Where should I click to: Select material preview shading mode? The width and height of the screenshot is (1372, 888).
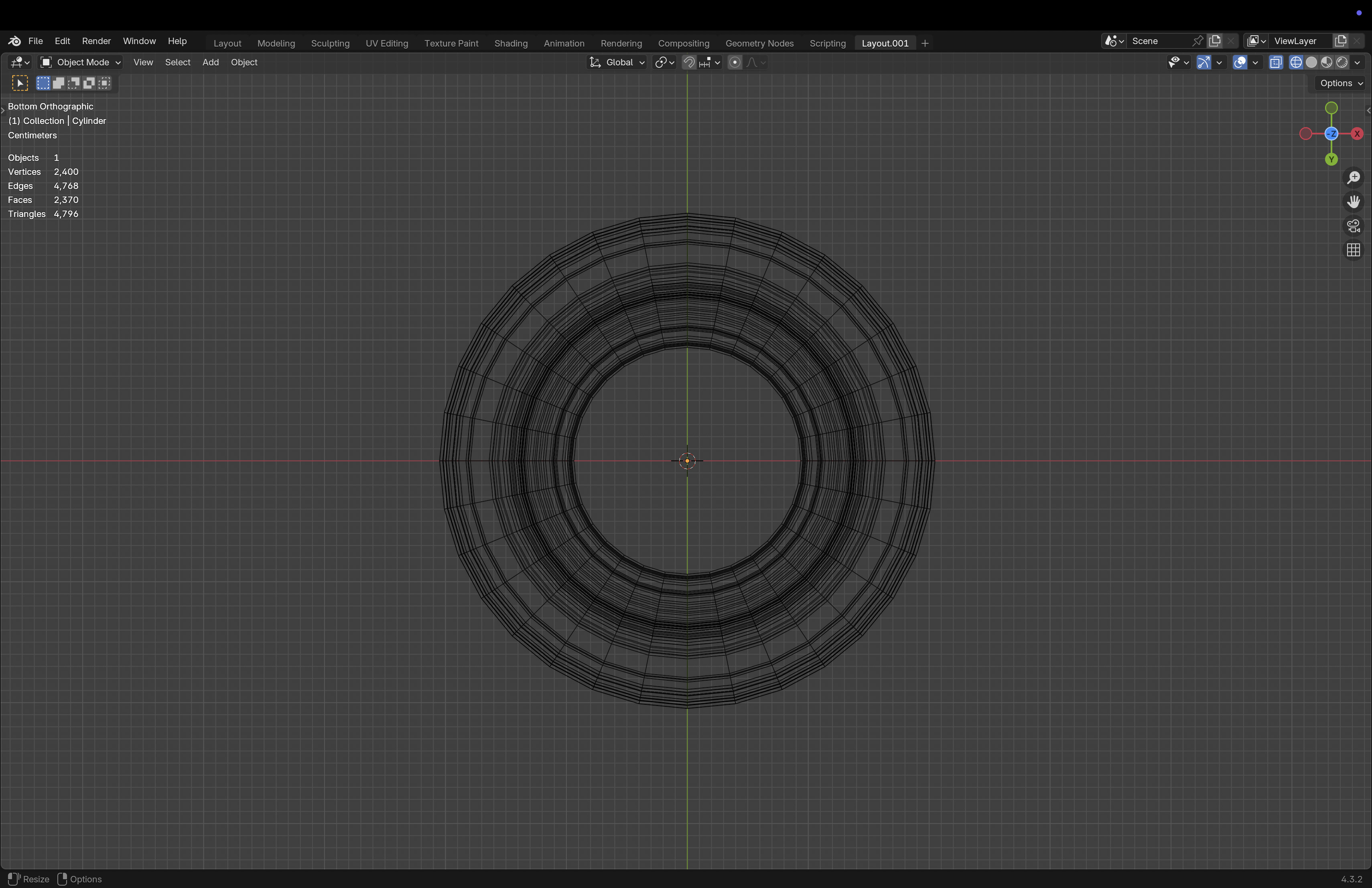coord(1326,62)
